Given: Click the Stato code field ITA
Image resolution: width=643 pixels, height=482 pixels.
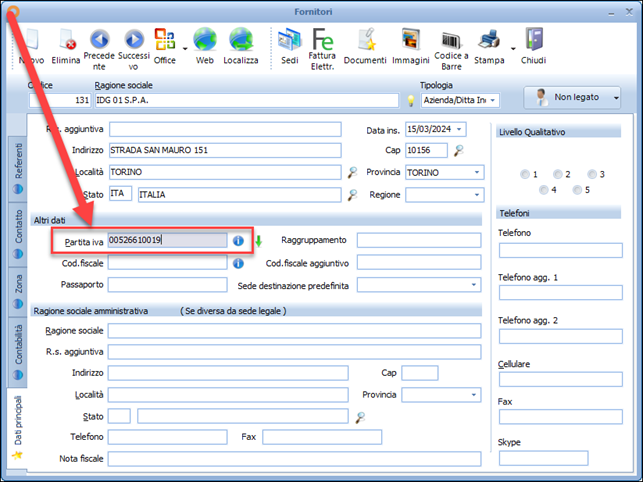Looking at the screenshot, I should tap(120, 194).
